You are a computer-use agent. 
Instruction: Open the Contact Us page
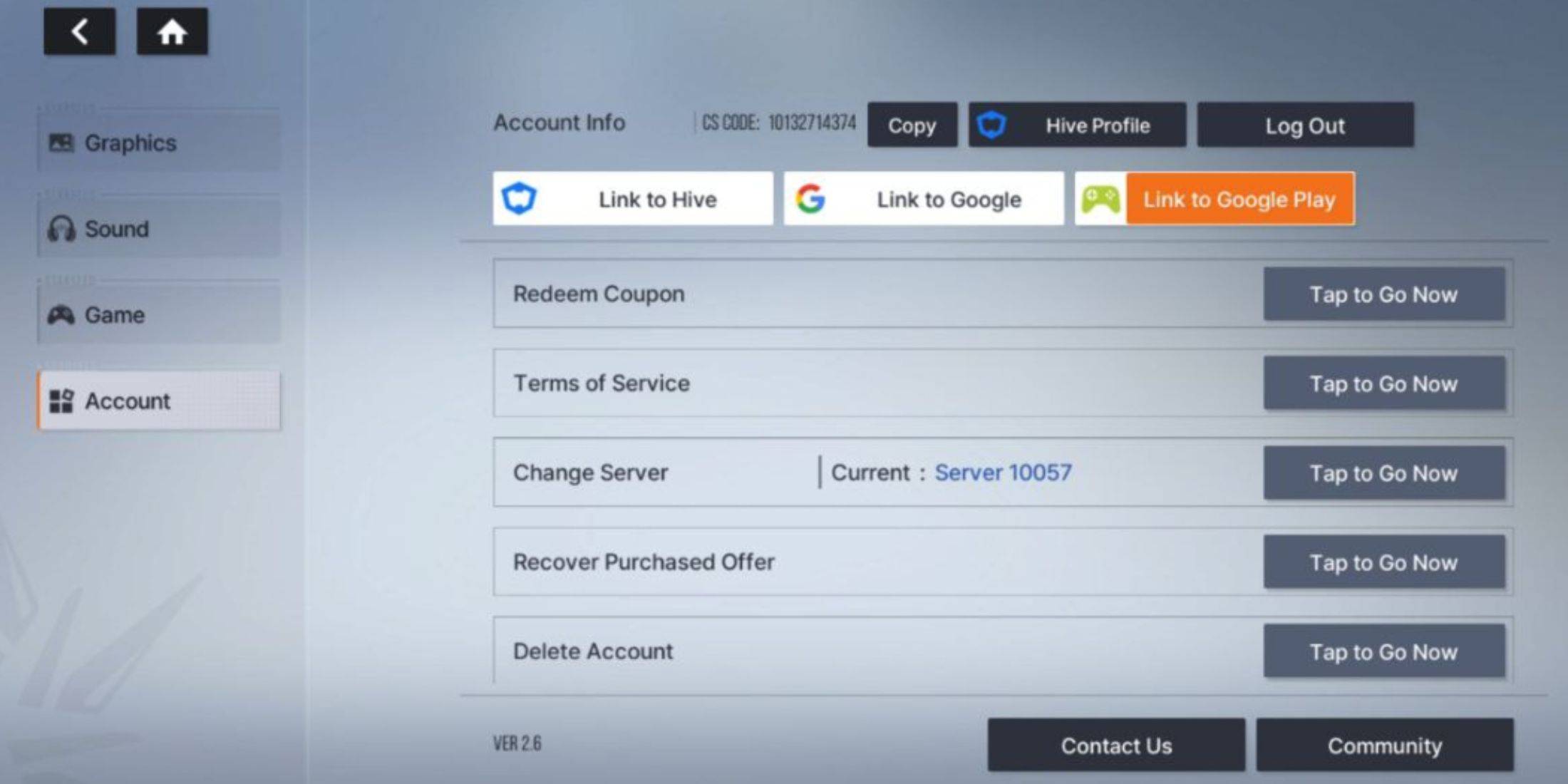1115,746
